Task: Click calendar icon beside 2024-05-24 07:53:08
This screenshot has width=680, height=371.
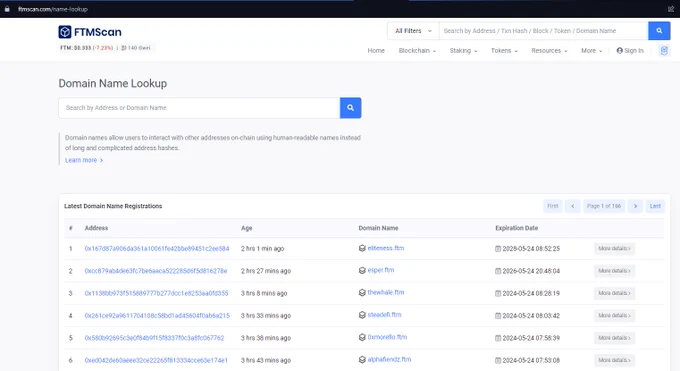Action: [498, 360]
